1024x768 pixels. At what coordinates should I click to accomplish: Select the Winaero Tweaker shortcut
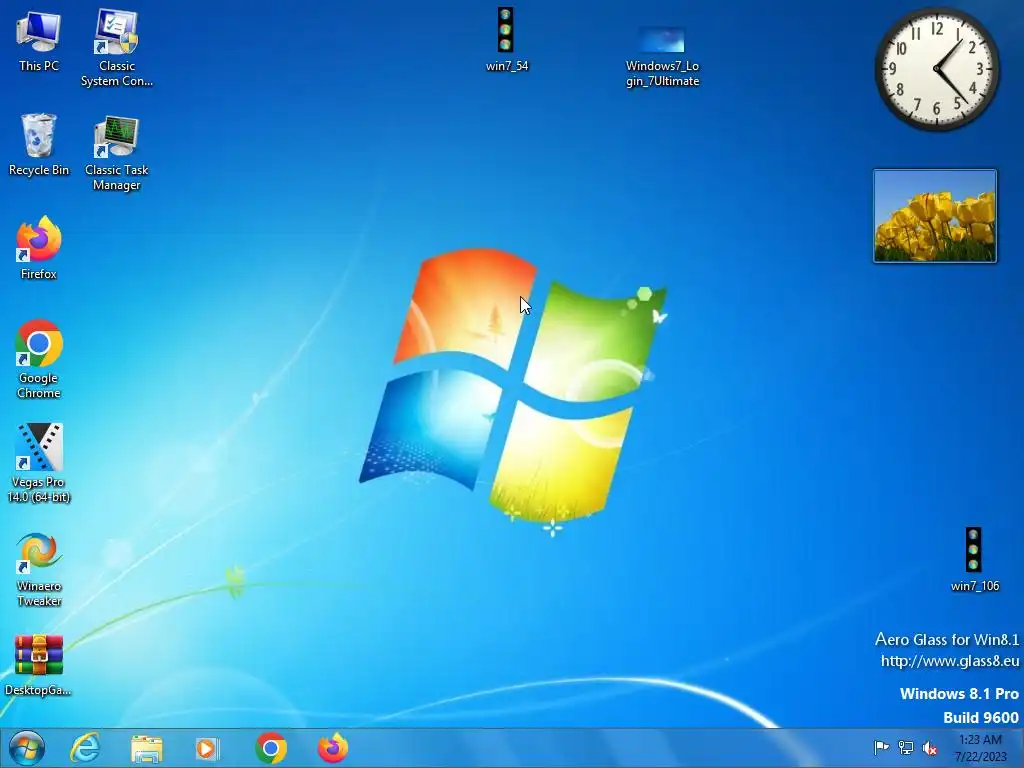pyautogui.click(x=39, y=569)
